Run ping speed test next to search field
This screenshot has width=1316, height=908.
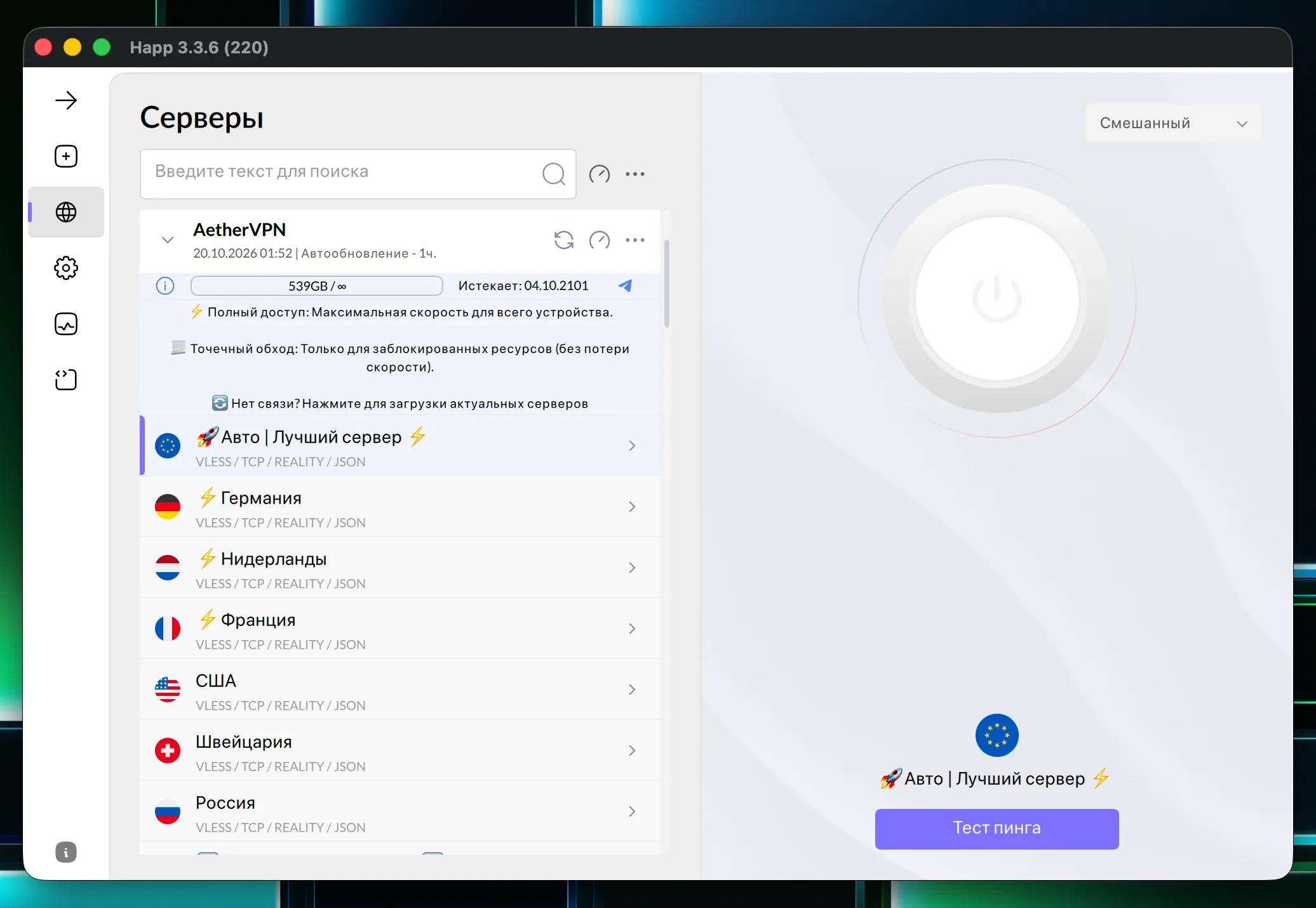pos(600,174)
